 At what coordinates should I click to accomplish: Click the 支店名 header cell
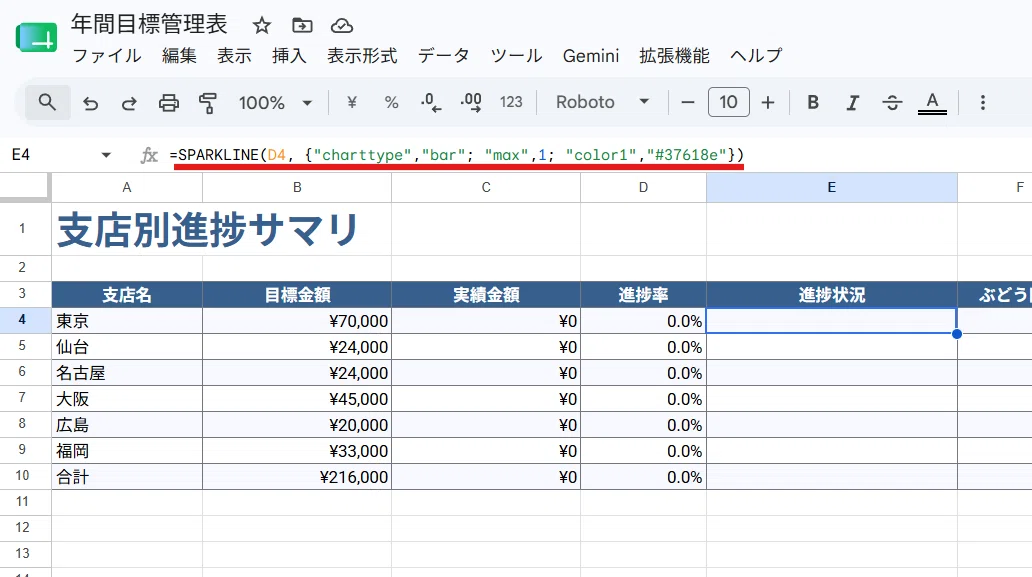point(127,295)
